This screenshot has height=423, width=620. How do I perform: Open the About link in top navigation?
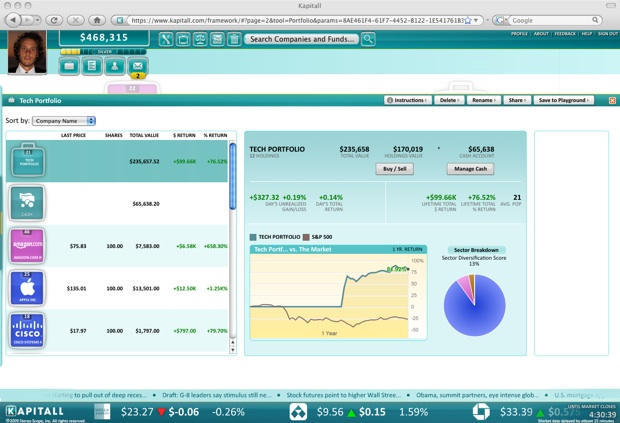[x=541, y=34]
